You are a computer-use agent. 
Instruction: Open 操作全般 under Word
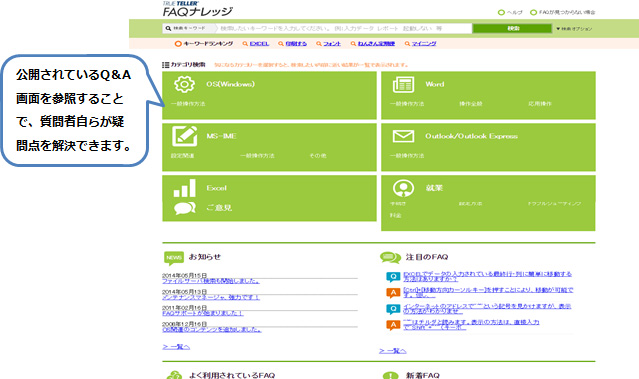471,104
